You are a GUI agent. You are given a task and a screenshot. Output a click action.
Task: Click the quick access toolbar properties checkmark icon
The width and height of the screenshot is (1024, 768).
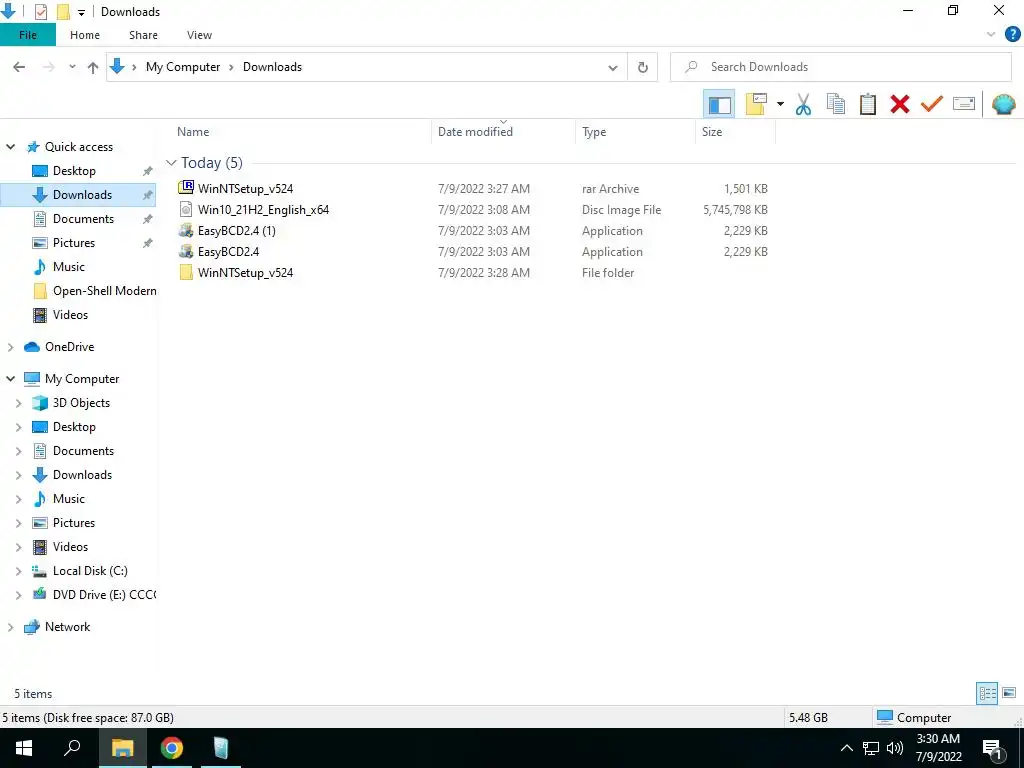click(40, 12)
